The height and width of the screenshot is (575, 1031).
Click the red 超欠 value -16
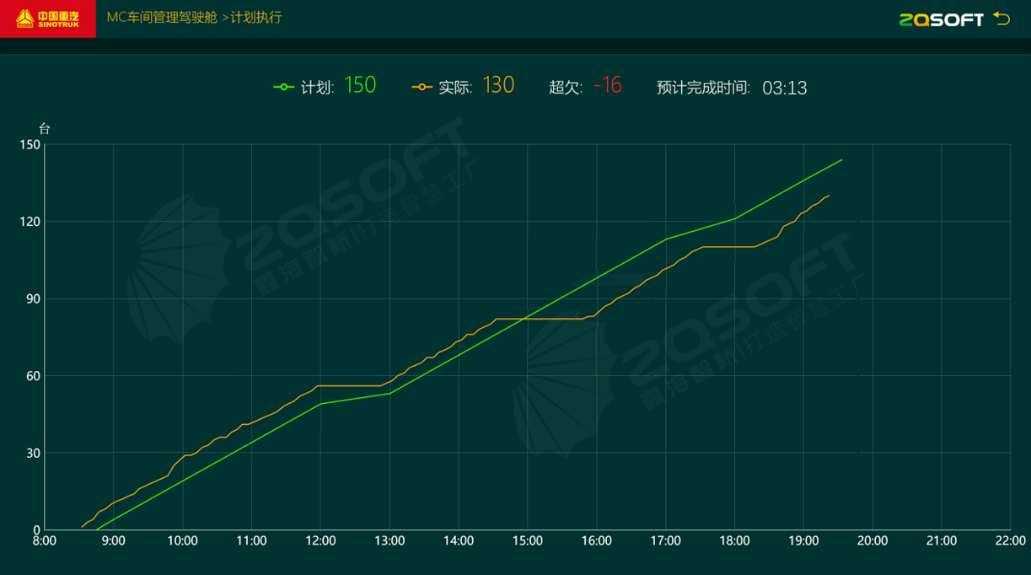[607, 86]
